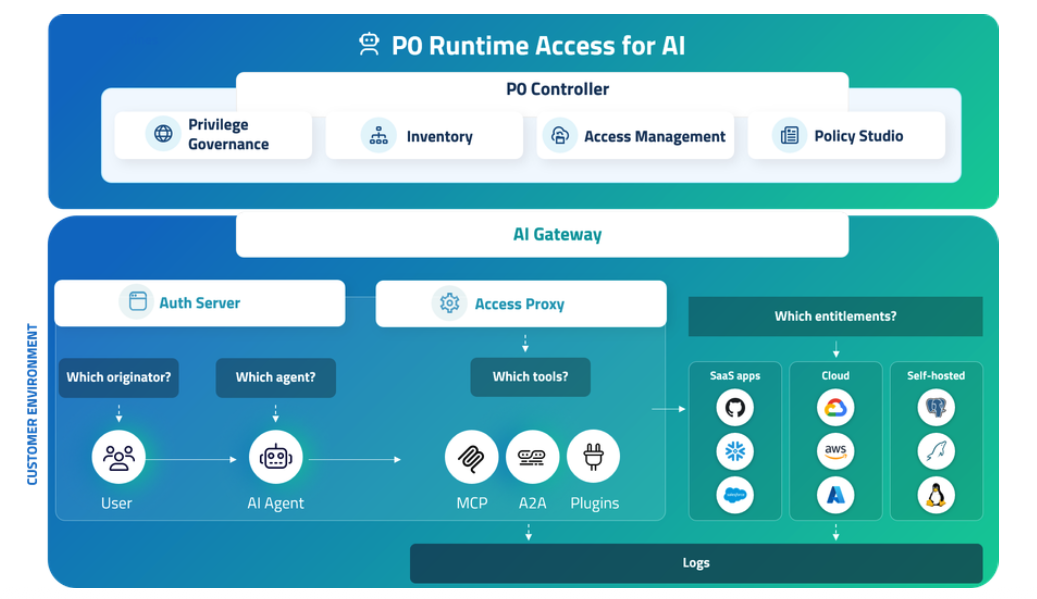Screen dimensions: 1037x599
Task: Click the Linux penguin icon
Action: pos(936,495)
